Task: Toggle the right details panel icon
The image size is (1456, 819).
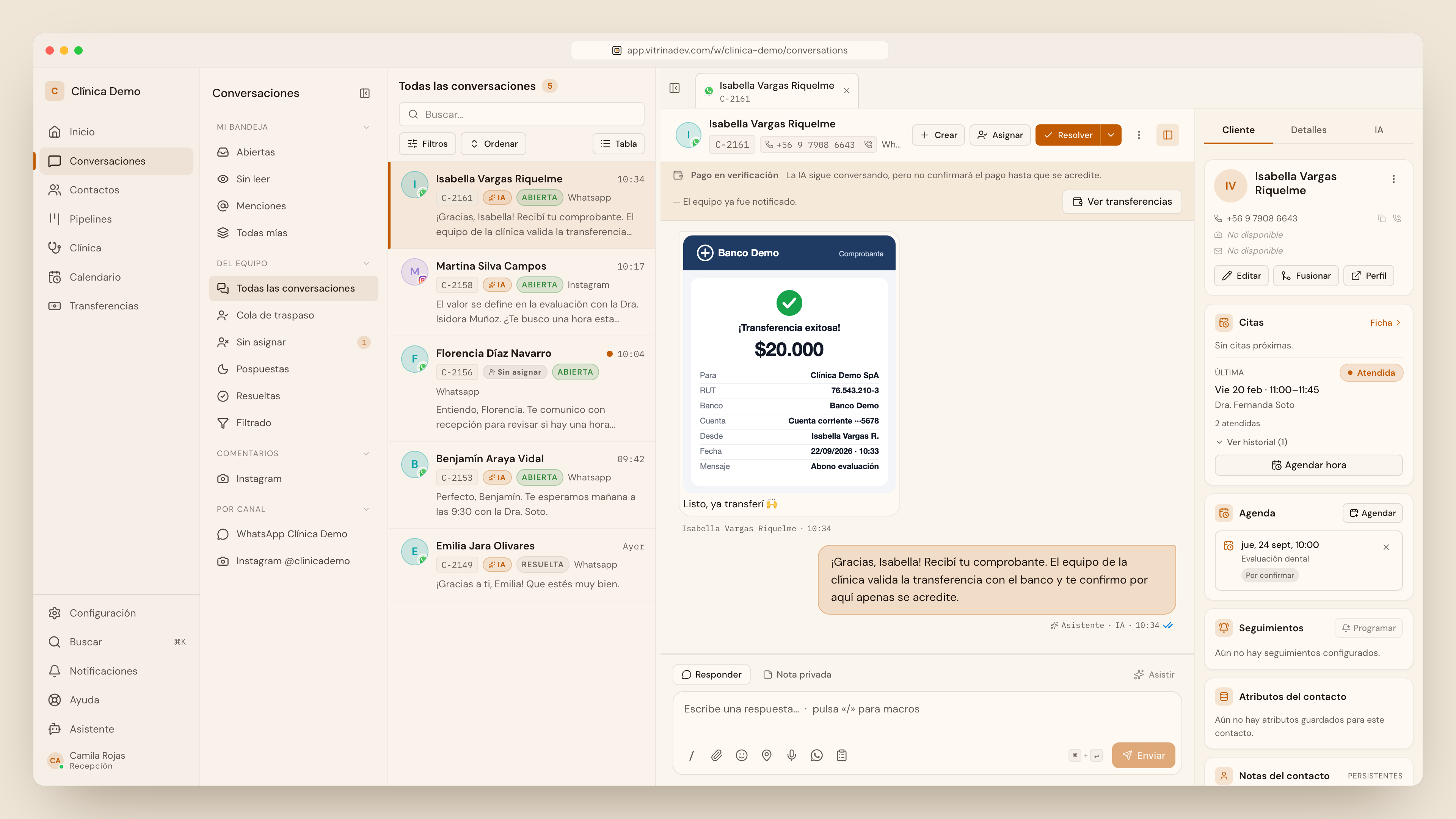Action: (1167, 135)
